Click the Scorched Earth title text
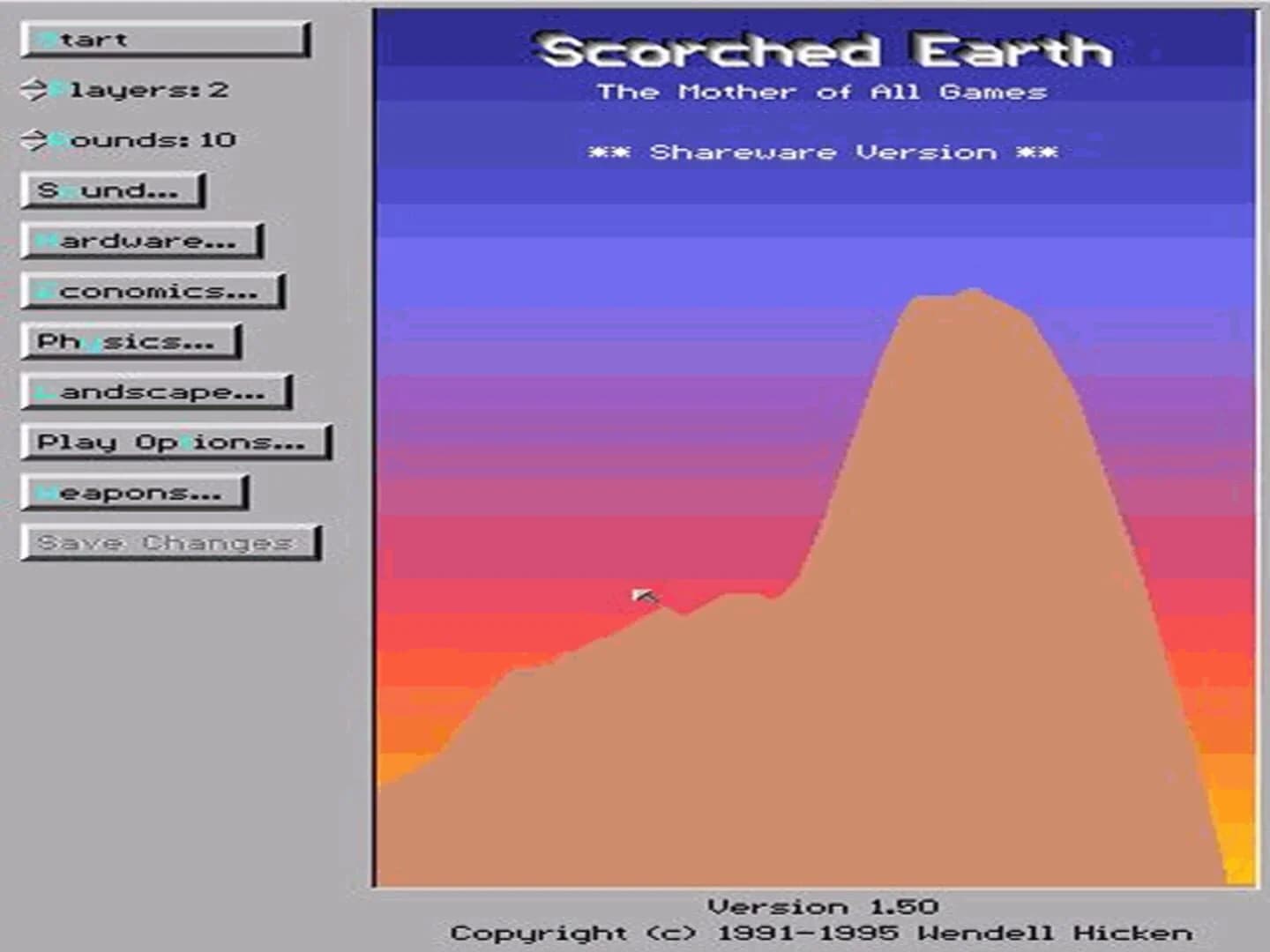1270x952 pixels. 825,51
